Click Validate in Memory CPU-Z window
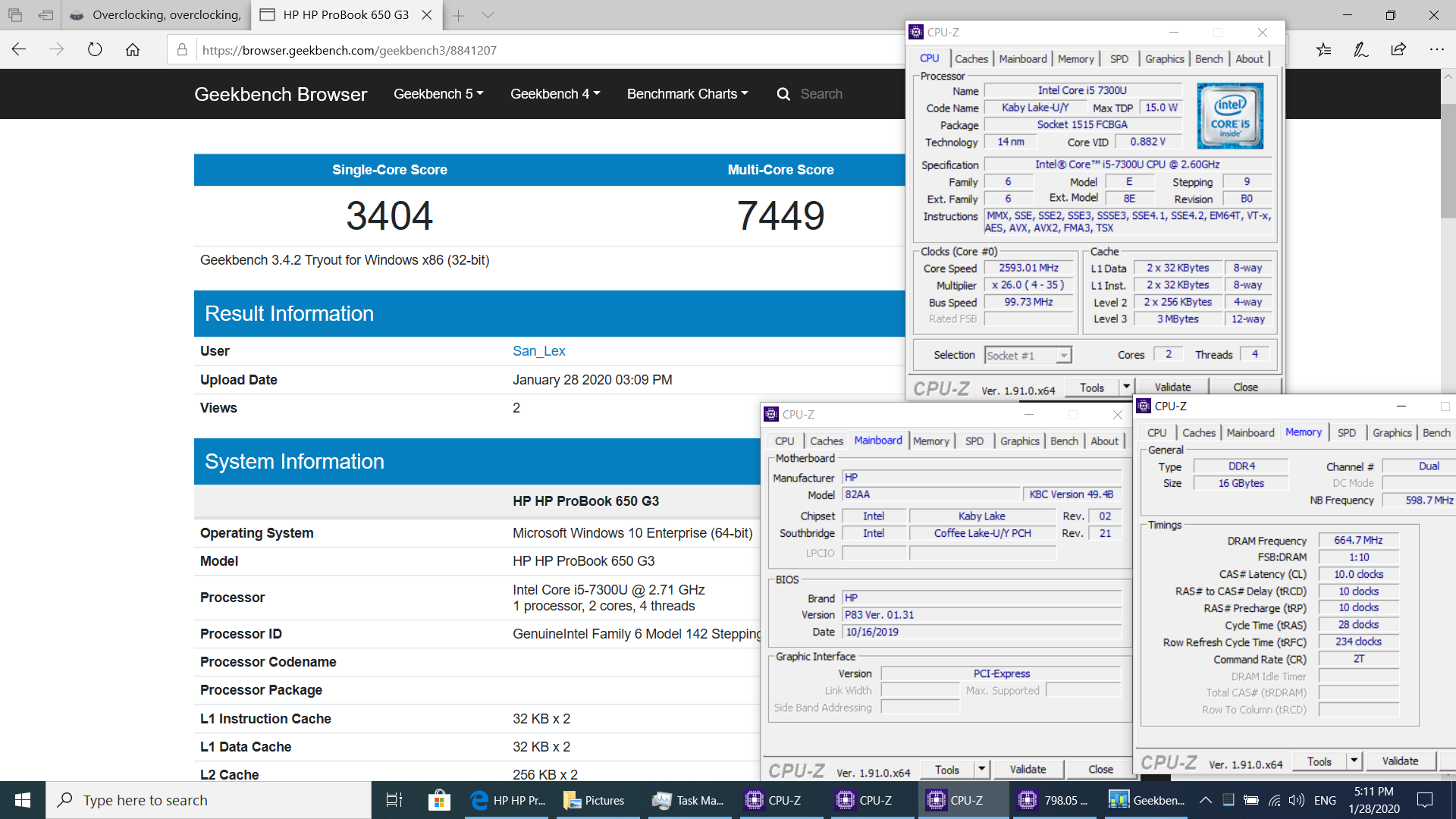Screen dimensions: 1456x819 point(1400,761)
